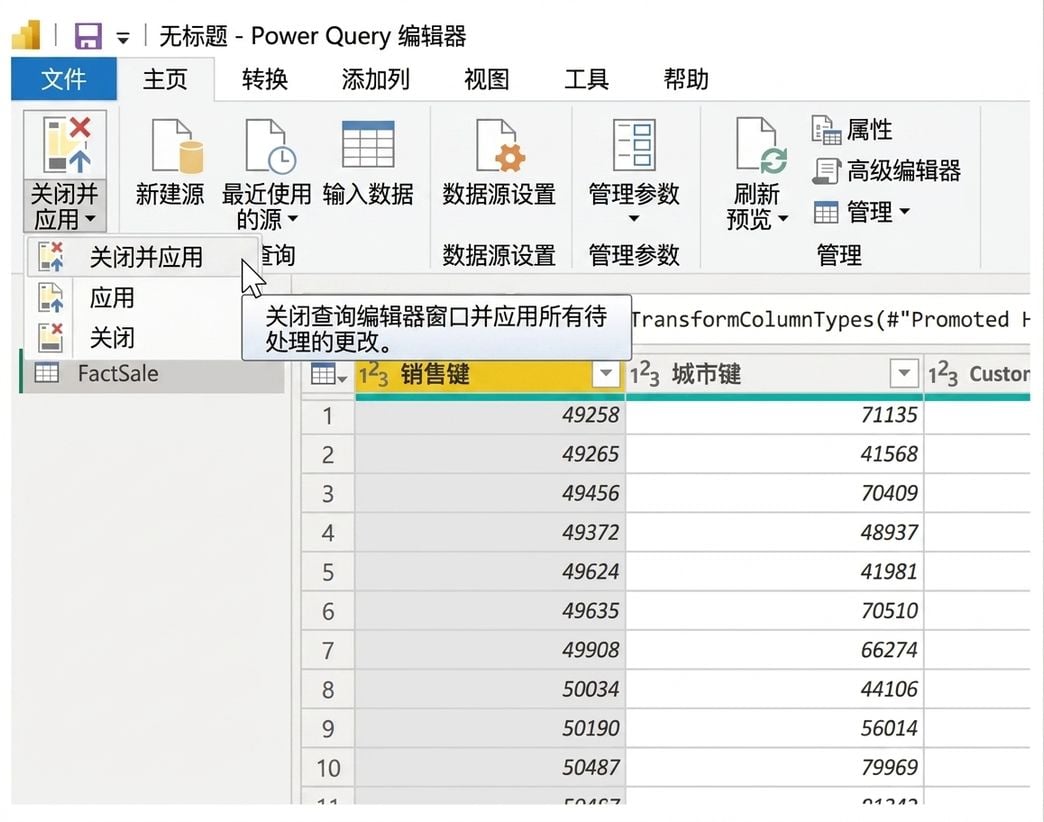Open the 文件 (File) tab

[64, 79]
